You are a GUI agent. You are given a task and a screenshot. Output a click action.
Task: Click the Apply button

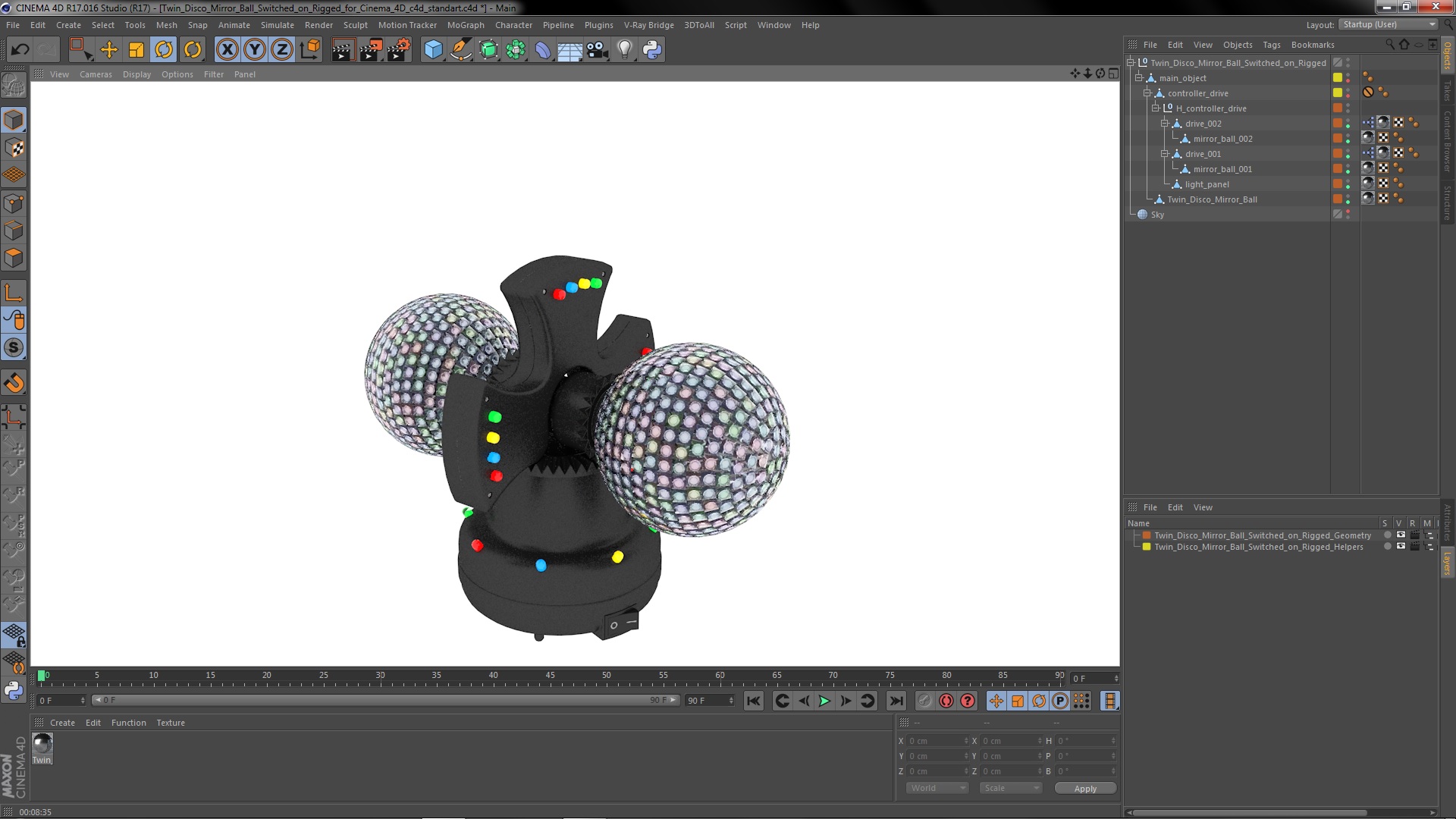[x=1085, y=789]
